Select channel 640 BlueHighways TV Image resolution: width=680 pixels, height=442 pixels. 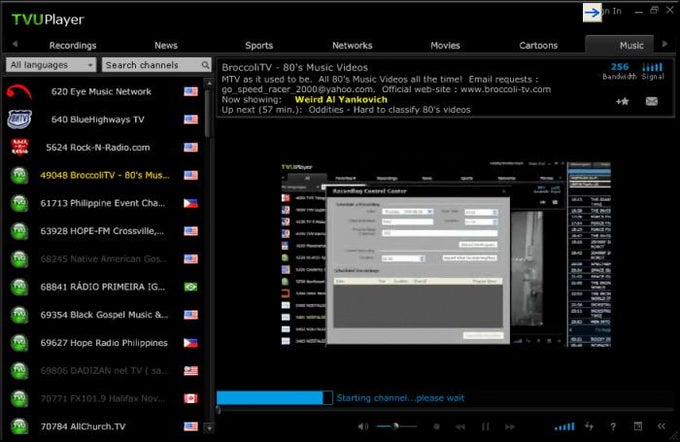click(102, 120)
